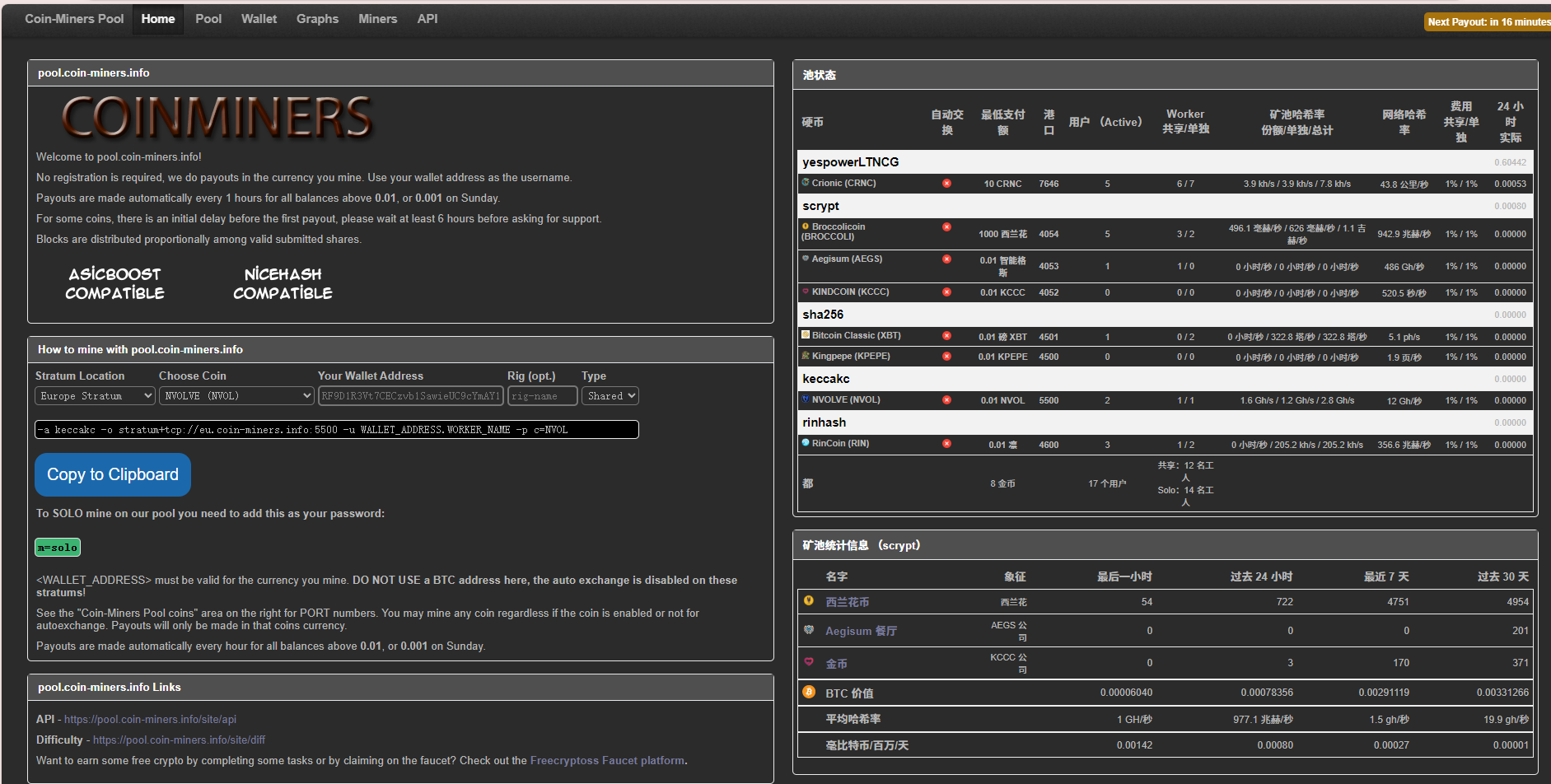Click the KINDCOIN (KCCC) heart icon
Screen dimensions: 1551x784
click(x=806, y=292)
